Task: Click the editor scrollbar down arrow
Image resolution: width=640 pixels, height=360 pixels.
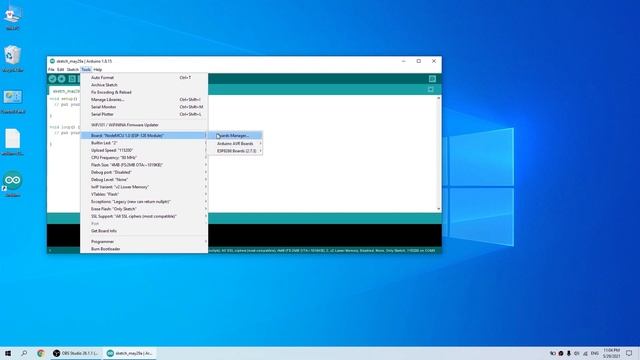Action: [439, 209]
